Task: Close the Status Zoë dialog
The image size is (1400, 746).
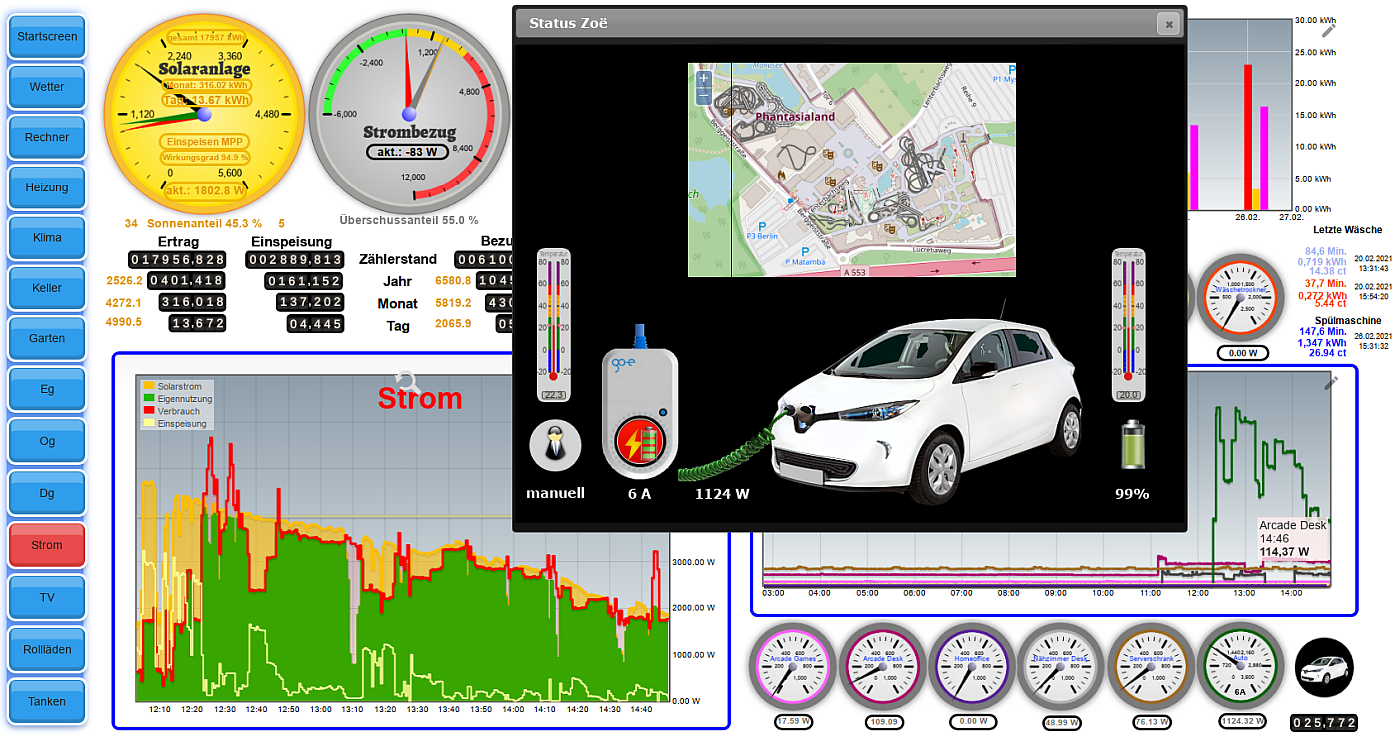Action: point(1166,24)
